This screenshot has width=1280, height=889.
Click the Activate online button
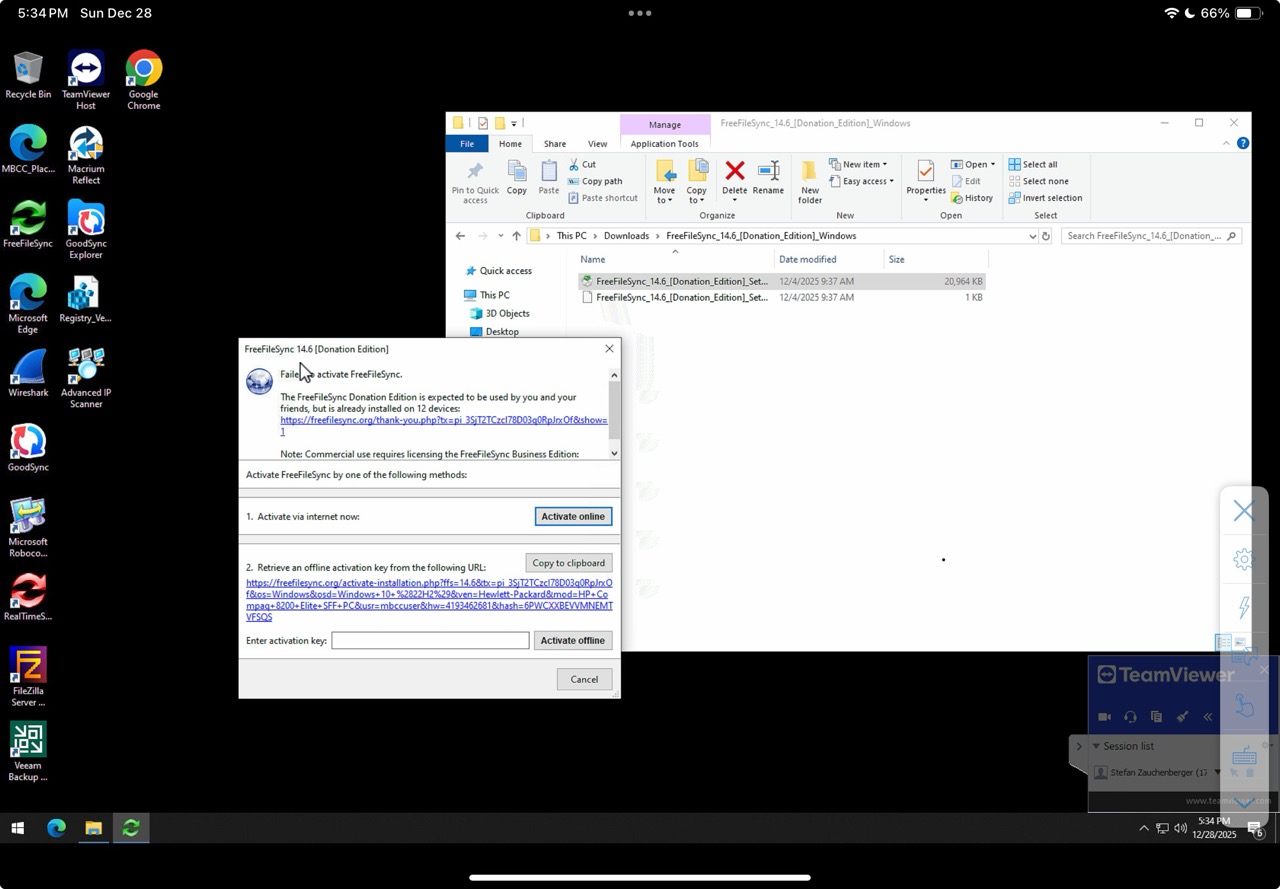click(x=573, y=517)
